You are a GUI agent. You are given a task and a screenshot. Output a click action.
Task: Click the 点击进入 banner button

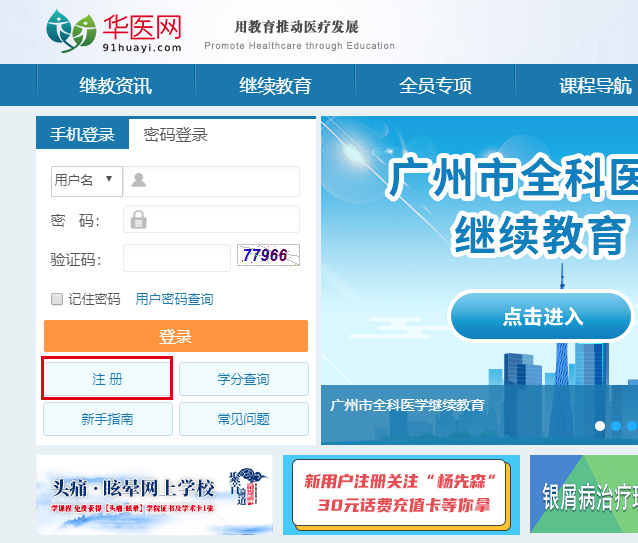pos(541,316)
